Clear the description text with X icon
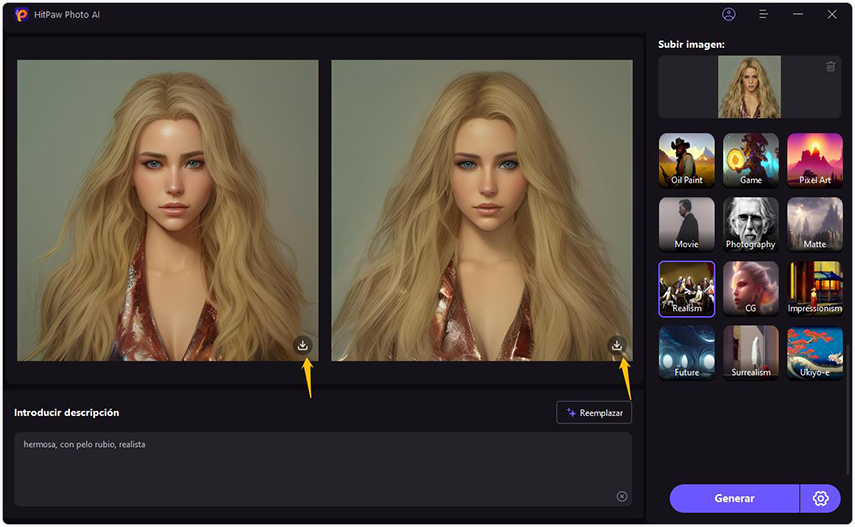855x527 pixels. (x=621, y=496)
